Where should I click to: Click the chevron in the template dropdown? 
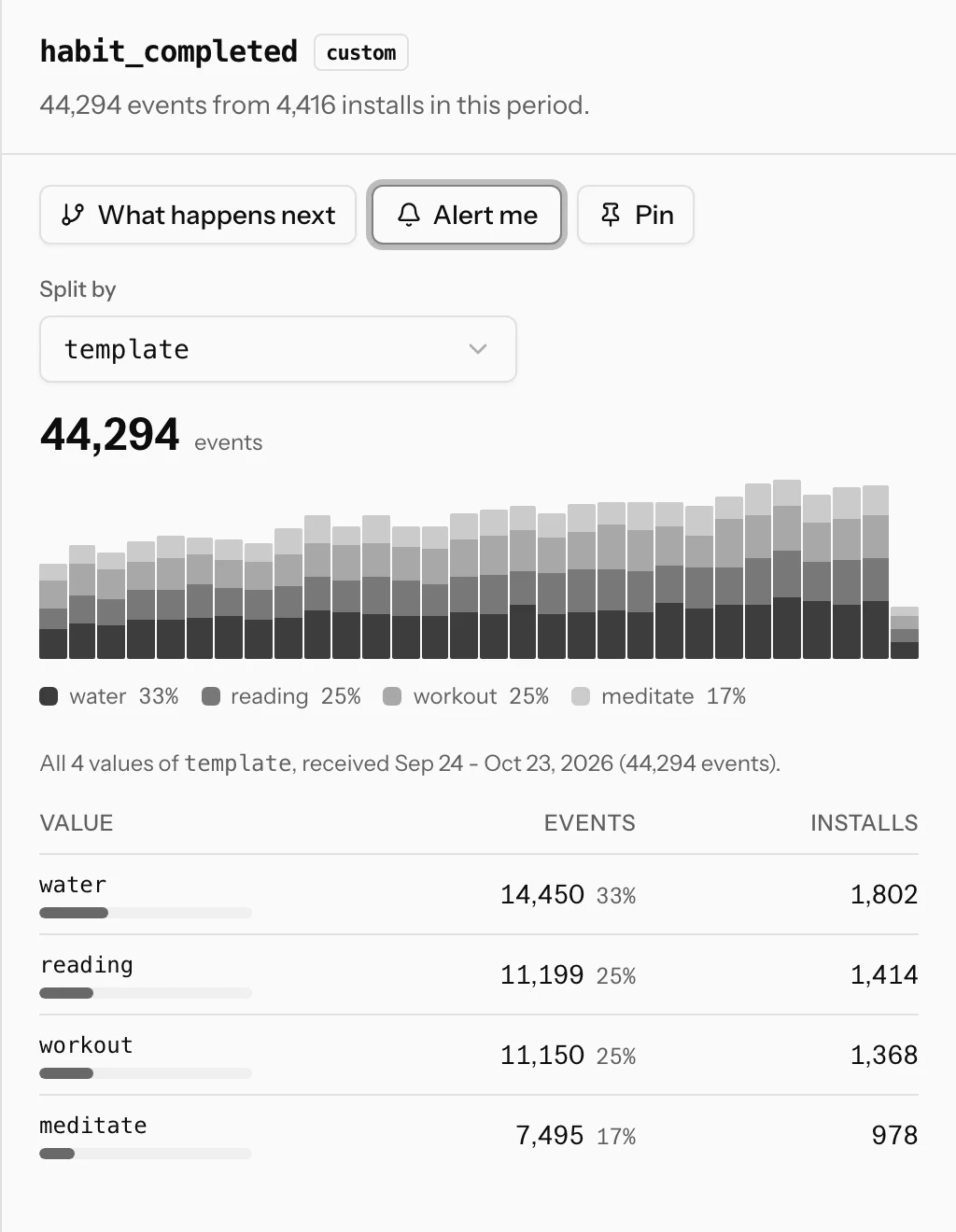coord(478,349)
